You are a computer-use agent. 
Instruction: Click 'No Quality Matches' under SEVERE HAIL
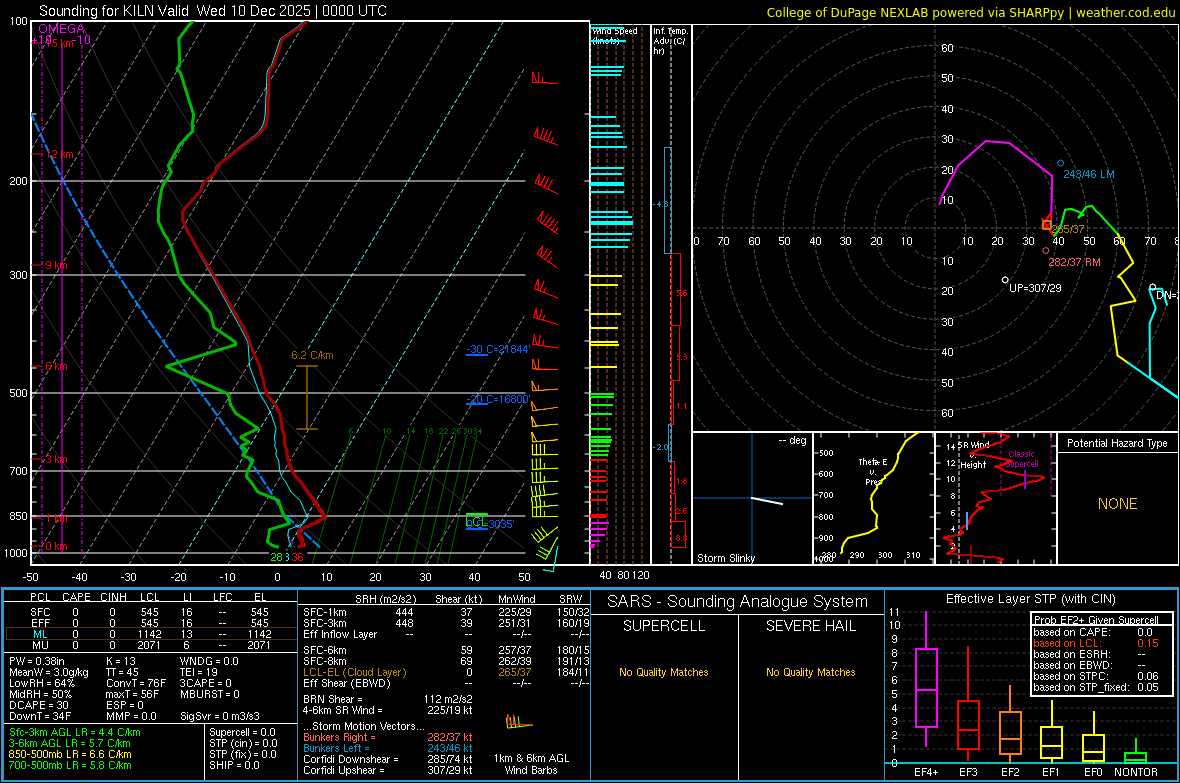coord(810,672)
